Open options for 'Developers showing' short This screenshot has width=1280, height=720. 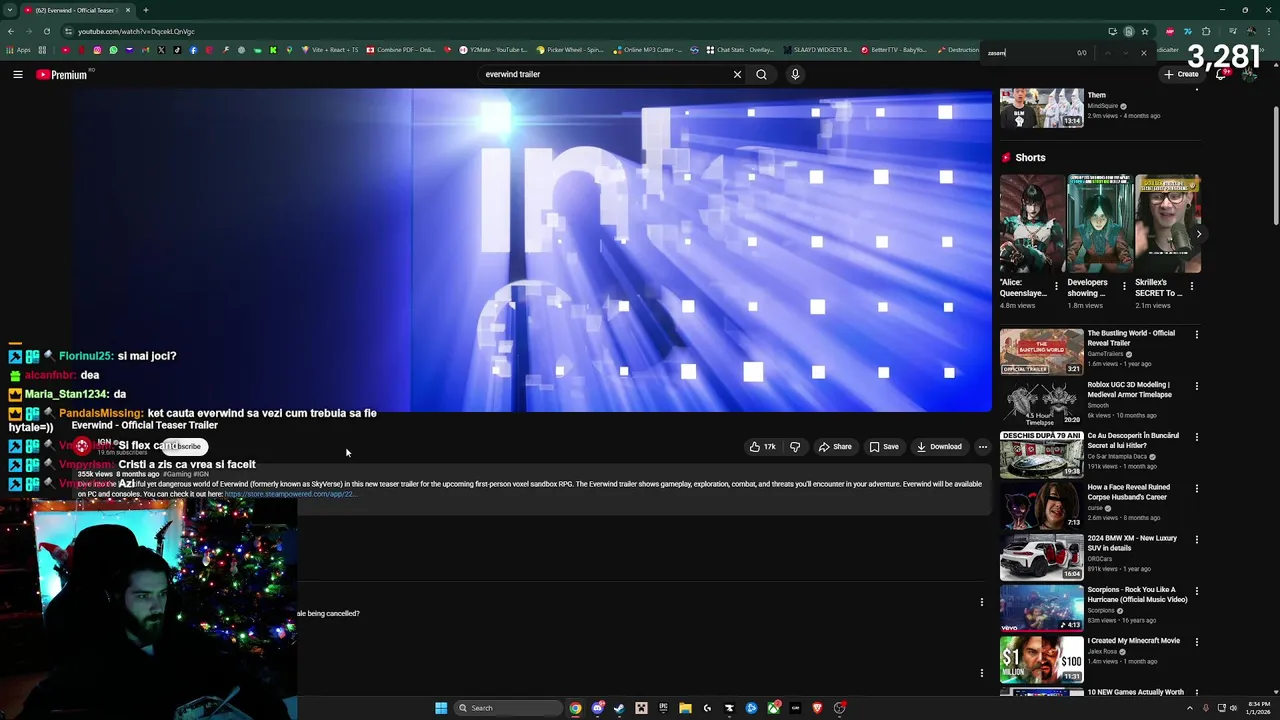[1124, 286]
